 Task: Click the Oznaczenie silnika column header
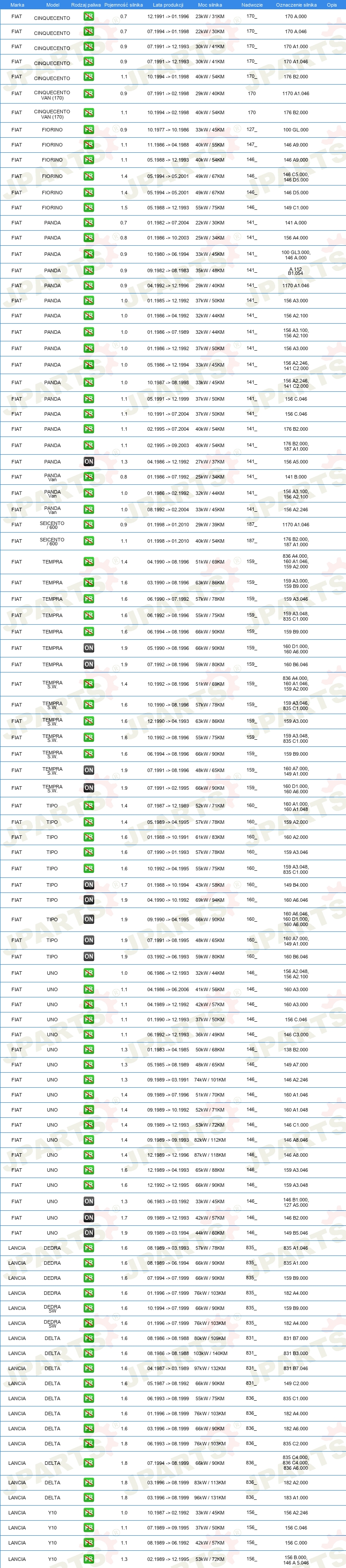[296, 4]
